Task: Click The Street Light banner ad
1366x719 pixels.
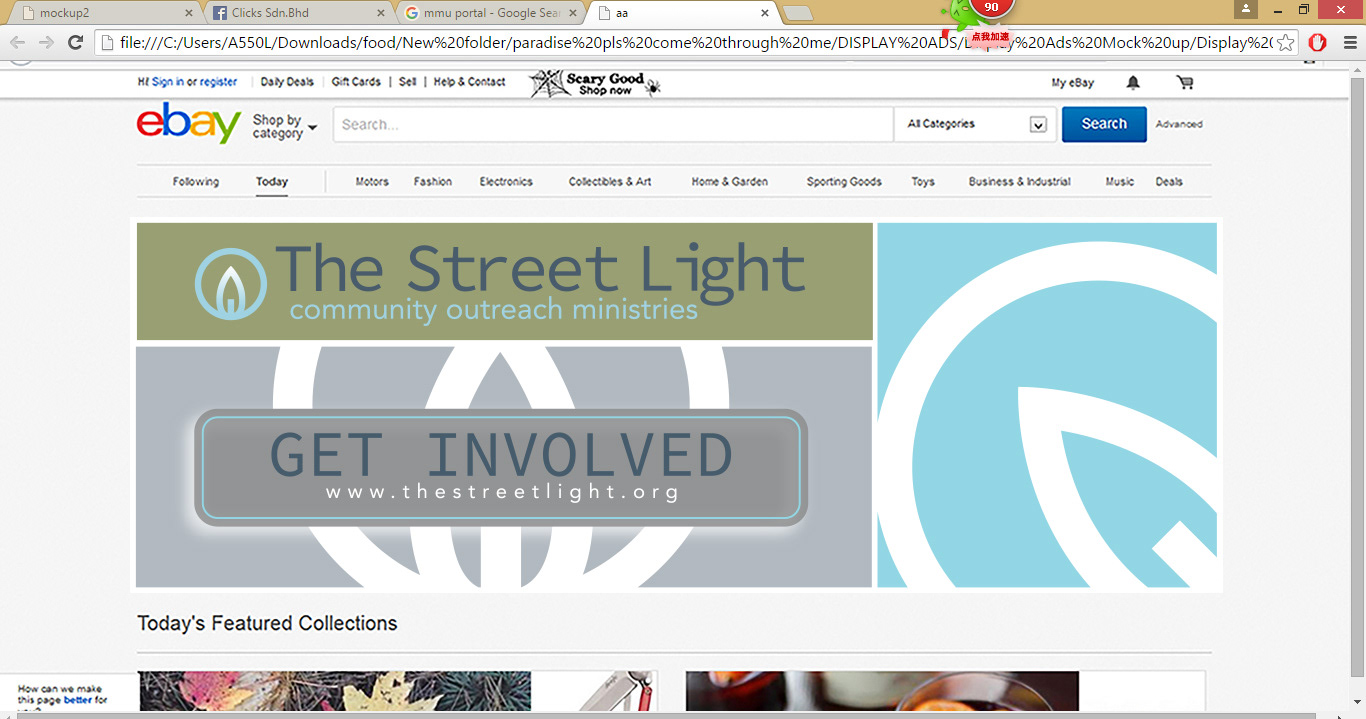Action: pyautogui.click(x=505, y=281)
